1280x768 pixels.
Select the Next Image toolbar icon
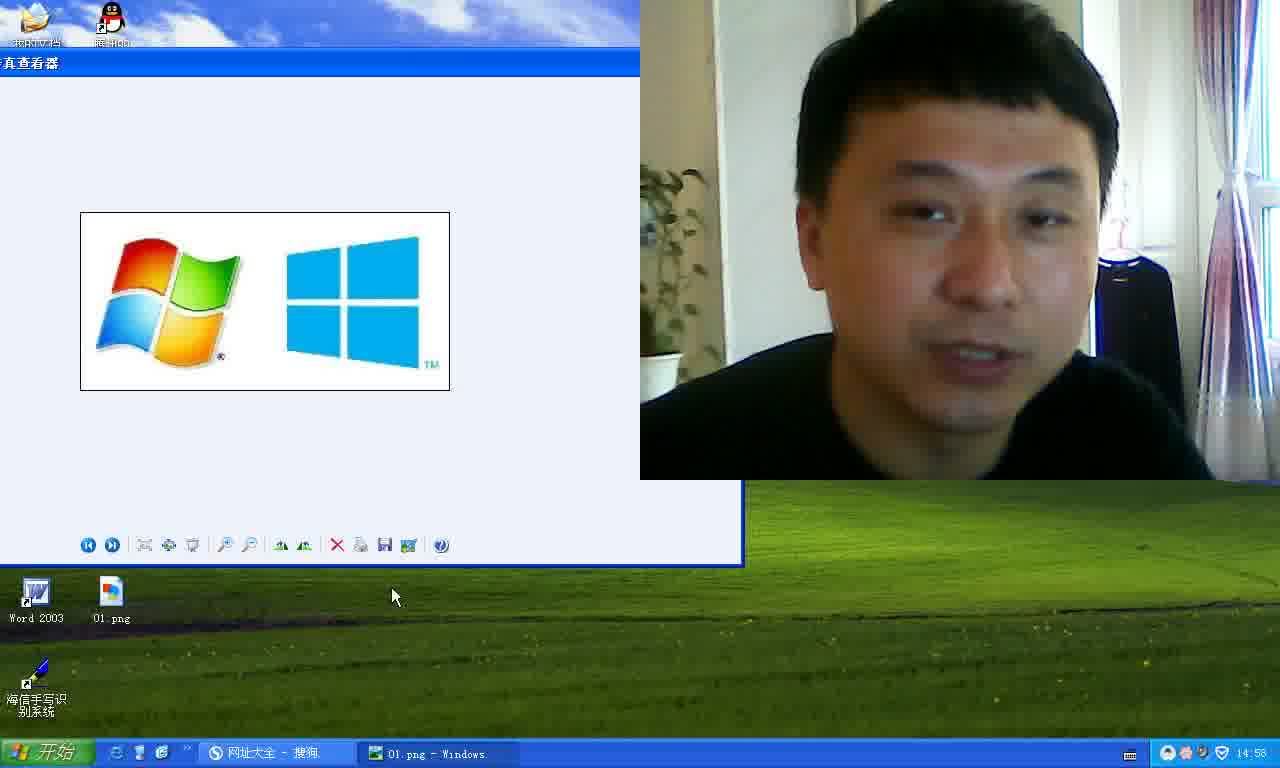click(112, 545)
